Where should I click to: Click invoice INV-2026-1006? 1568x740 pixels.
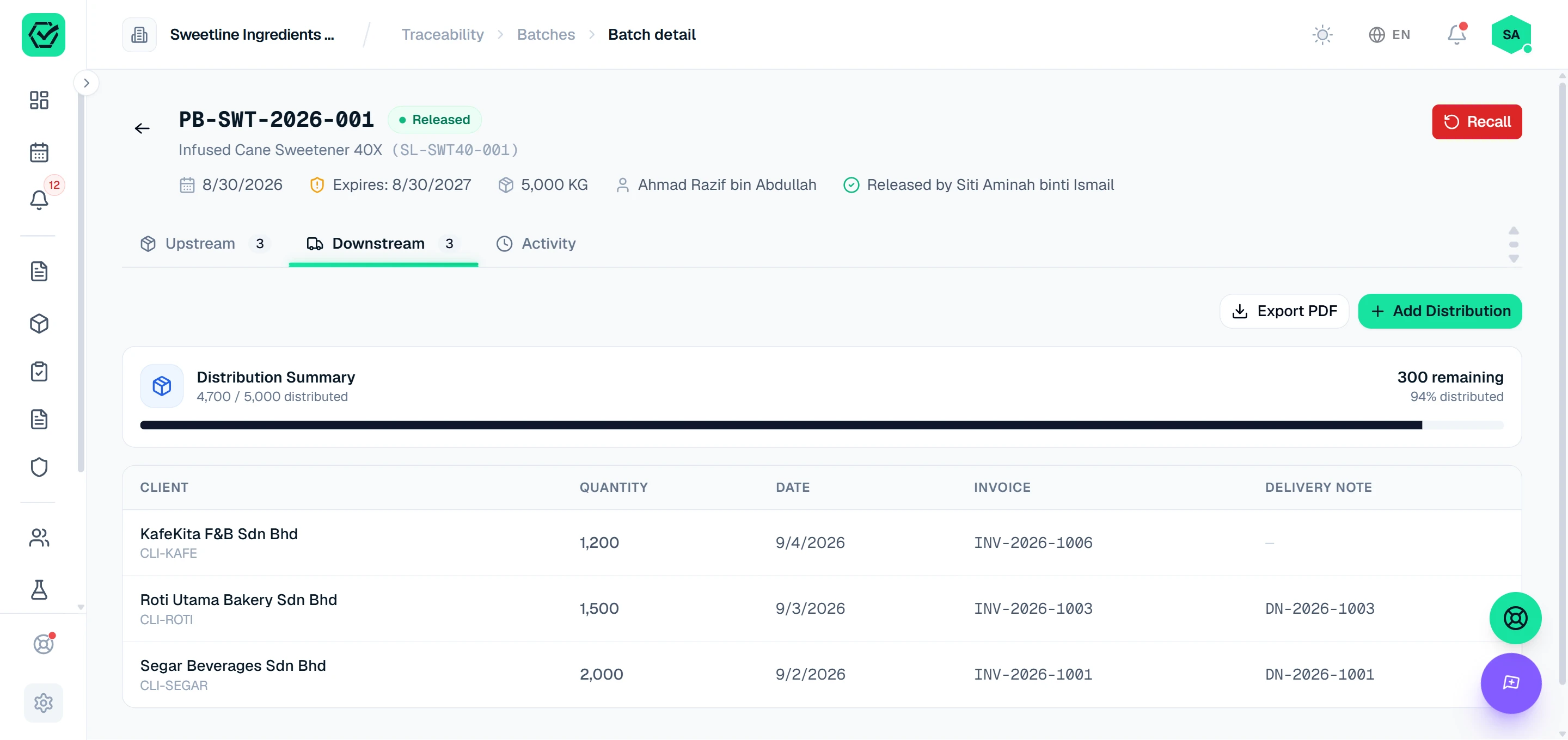click(1033, 543)
